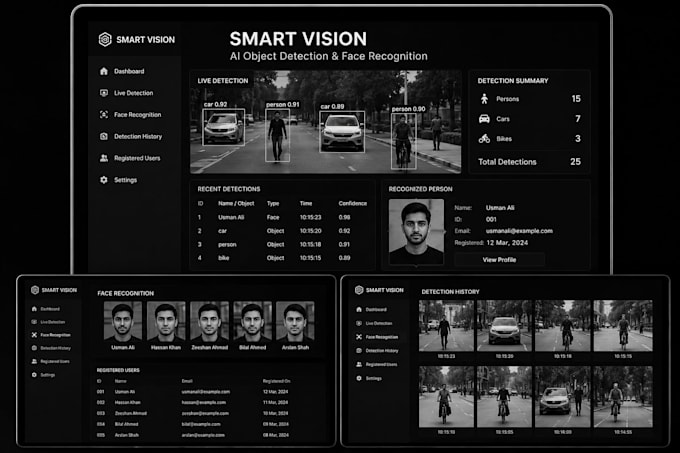Click the logo in the Face Recognition panel

click(35, 290)
